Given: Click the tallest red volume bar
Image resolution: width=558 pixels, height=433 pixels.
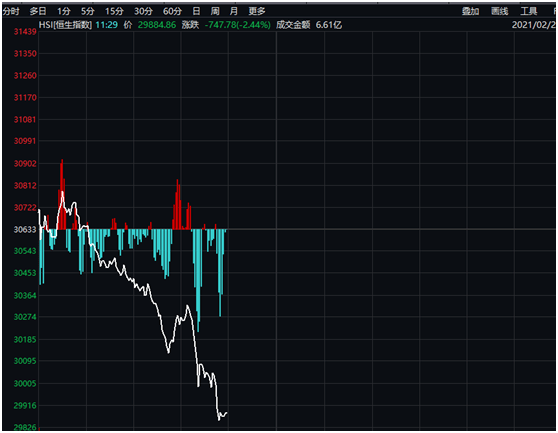Looking at the screenshot, I should (x=62, y=194).
